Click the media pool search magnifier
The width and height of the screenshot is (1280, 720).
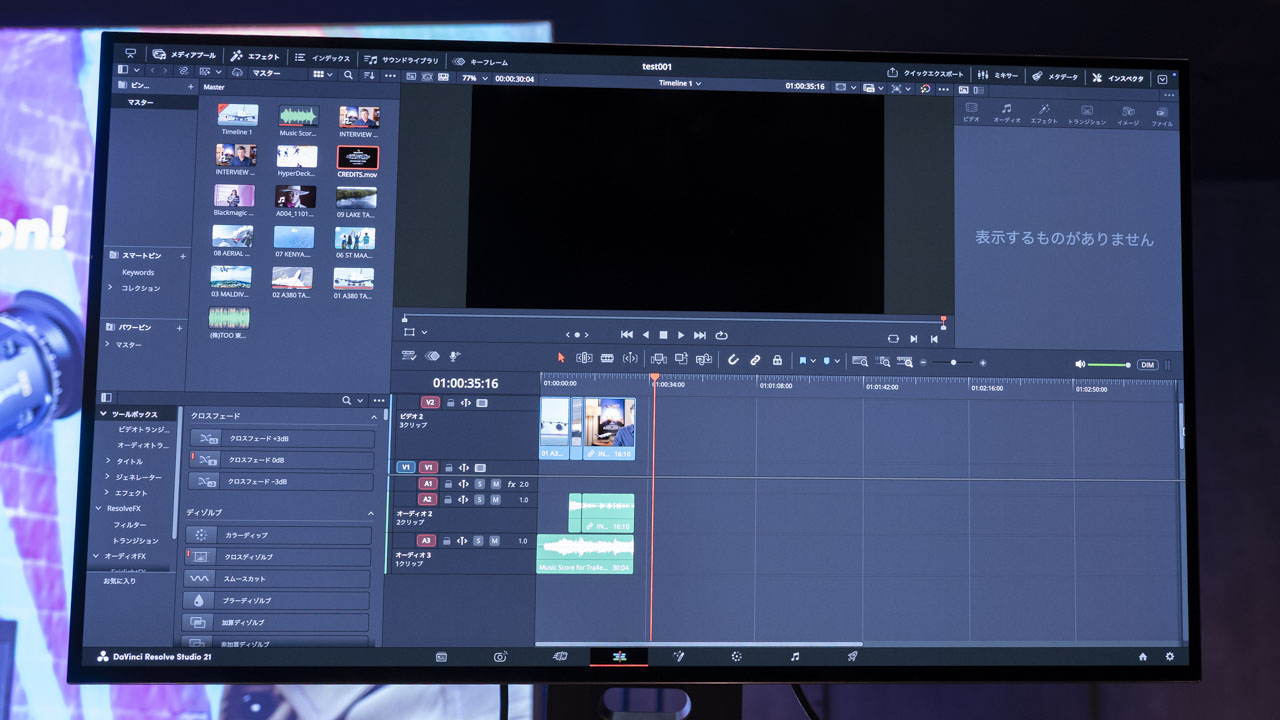click(348, 75)
